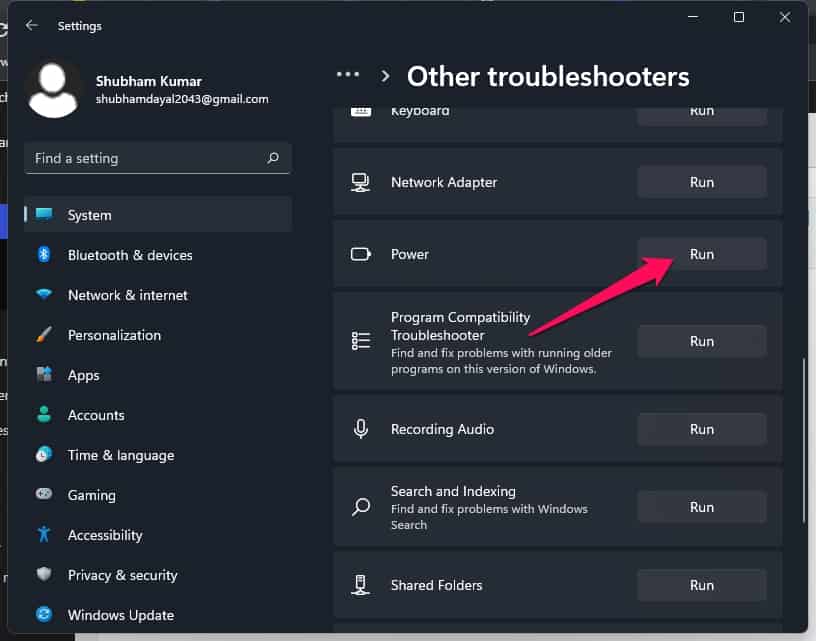This screenshot has height=641, width=816.
Task: Go to Apps settings
Action: [x=158, y=375]
